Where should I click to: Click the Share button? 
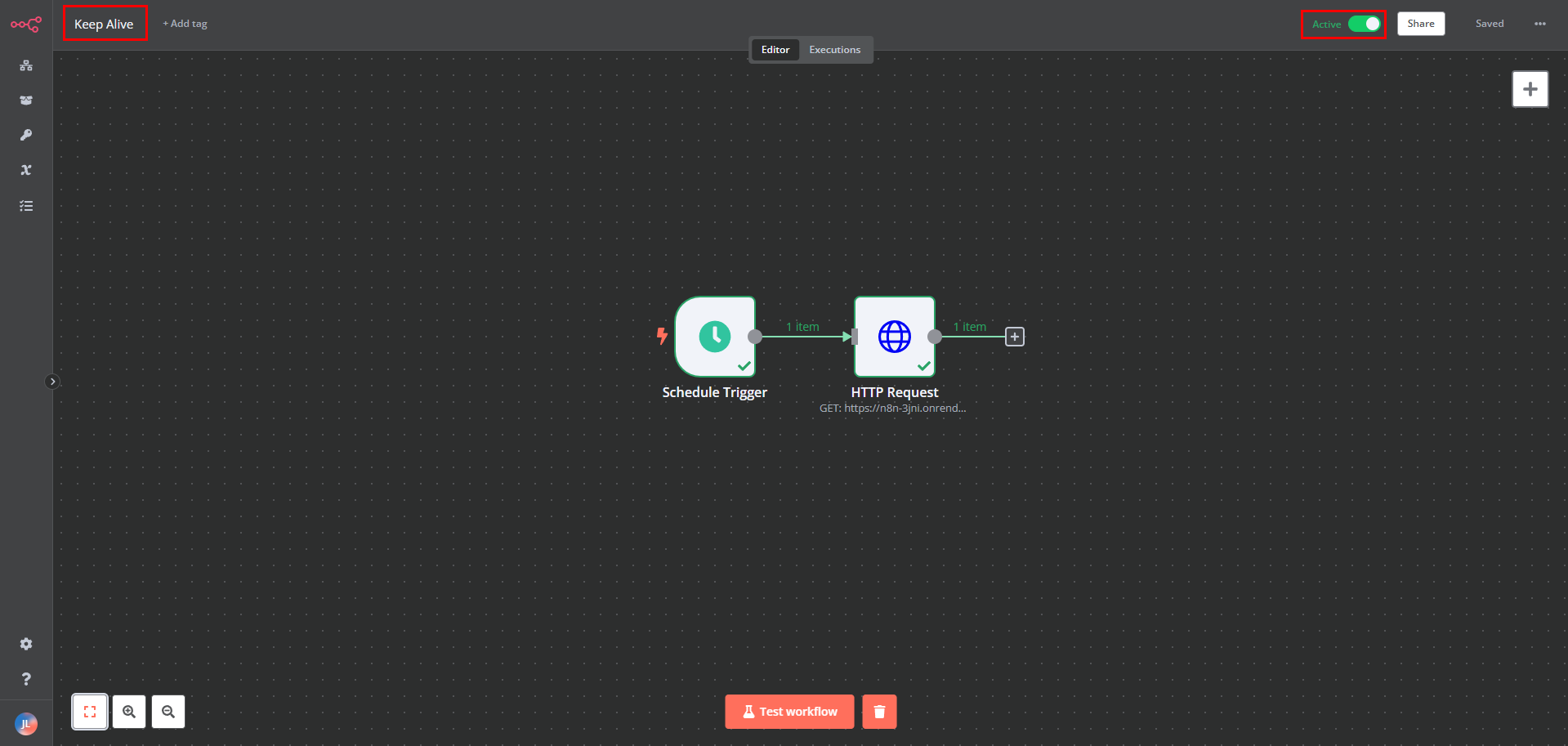[1421, 24]
